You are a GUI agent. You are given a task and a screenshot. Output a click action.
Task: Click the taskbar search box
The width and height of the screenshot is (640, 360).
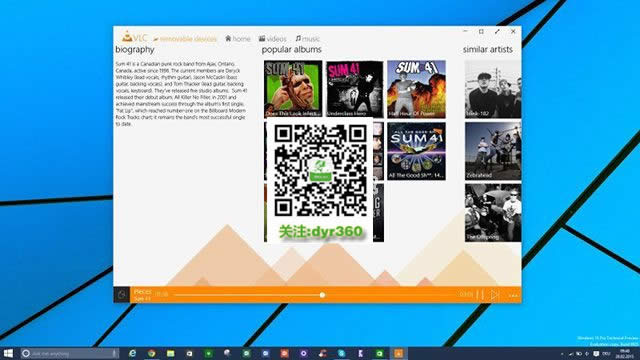point(70,353)
